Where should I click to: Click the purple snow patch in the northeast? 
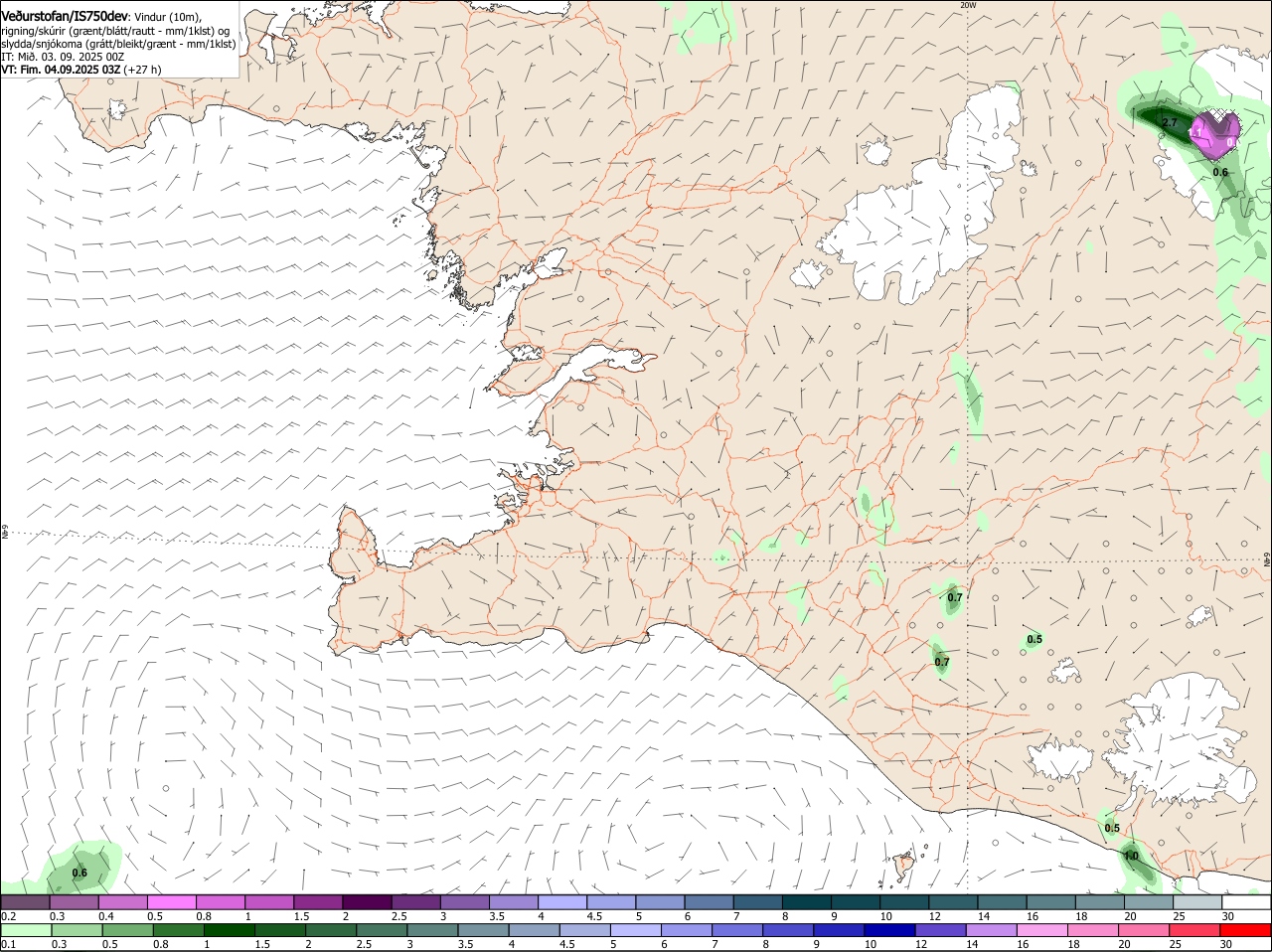tap(1216, 134)
